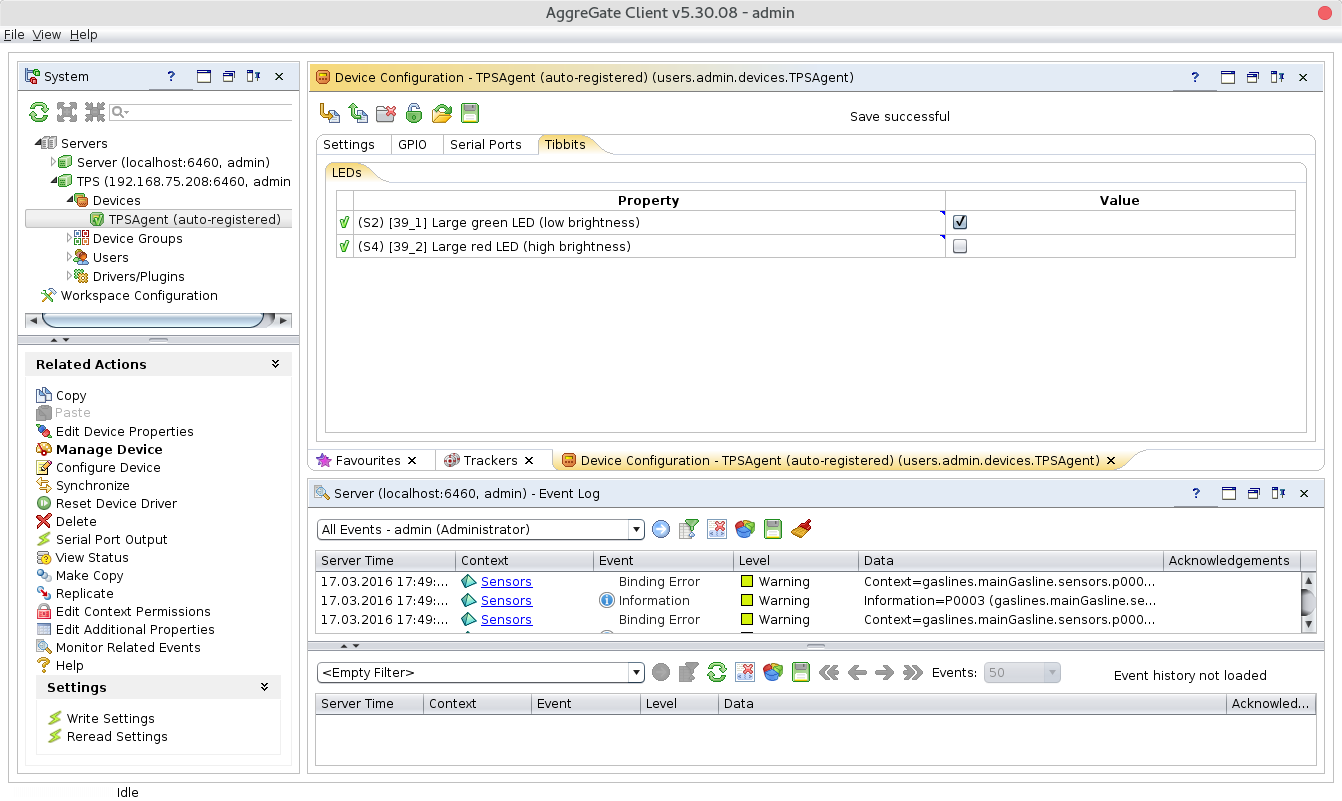Image resolution: width=1342 pixels, height=801 pixels.
Task: Click the broom clear icon in Event Log toolbar
Action: pyautogui.click(x=801, y=529)
